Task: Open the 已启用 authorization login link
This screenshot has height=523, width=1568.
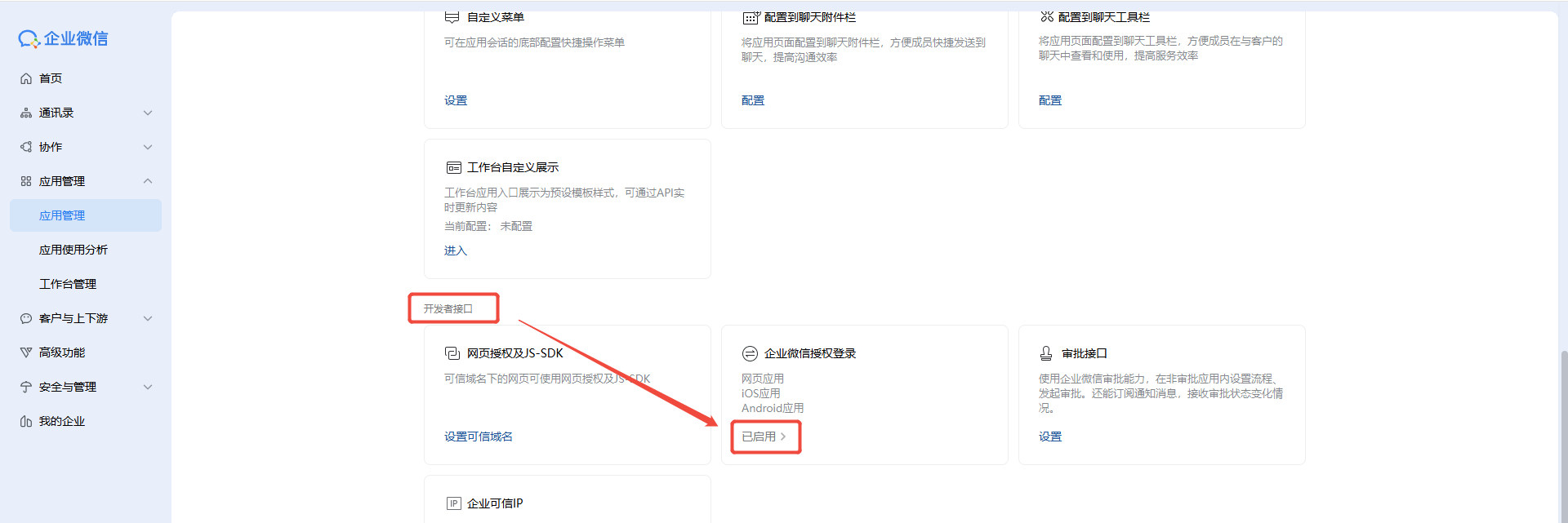Action: (764, 437)
